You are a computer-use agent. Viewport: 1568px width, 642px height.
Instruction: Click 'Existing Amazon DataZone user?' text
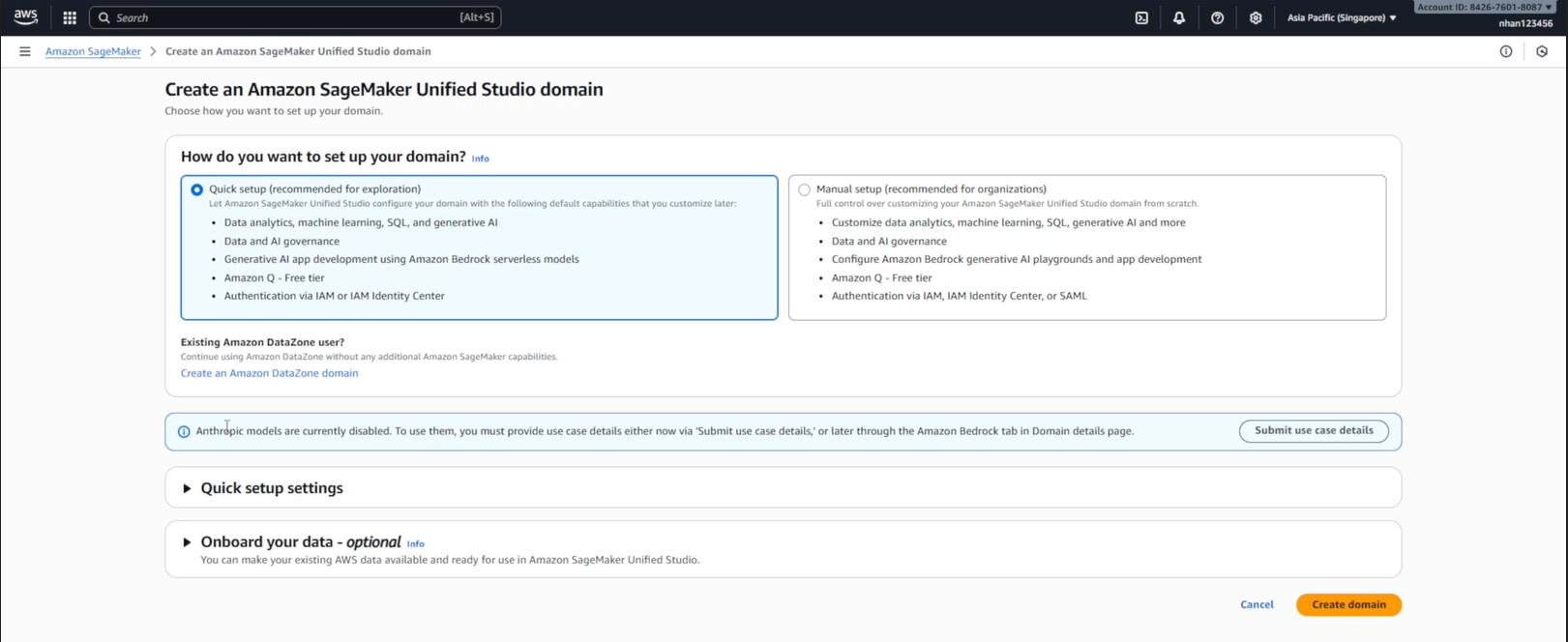(262, 342)
